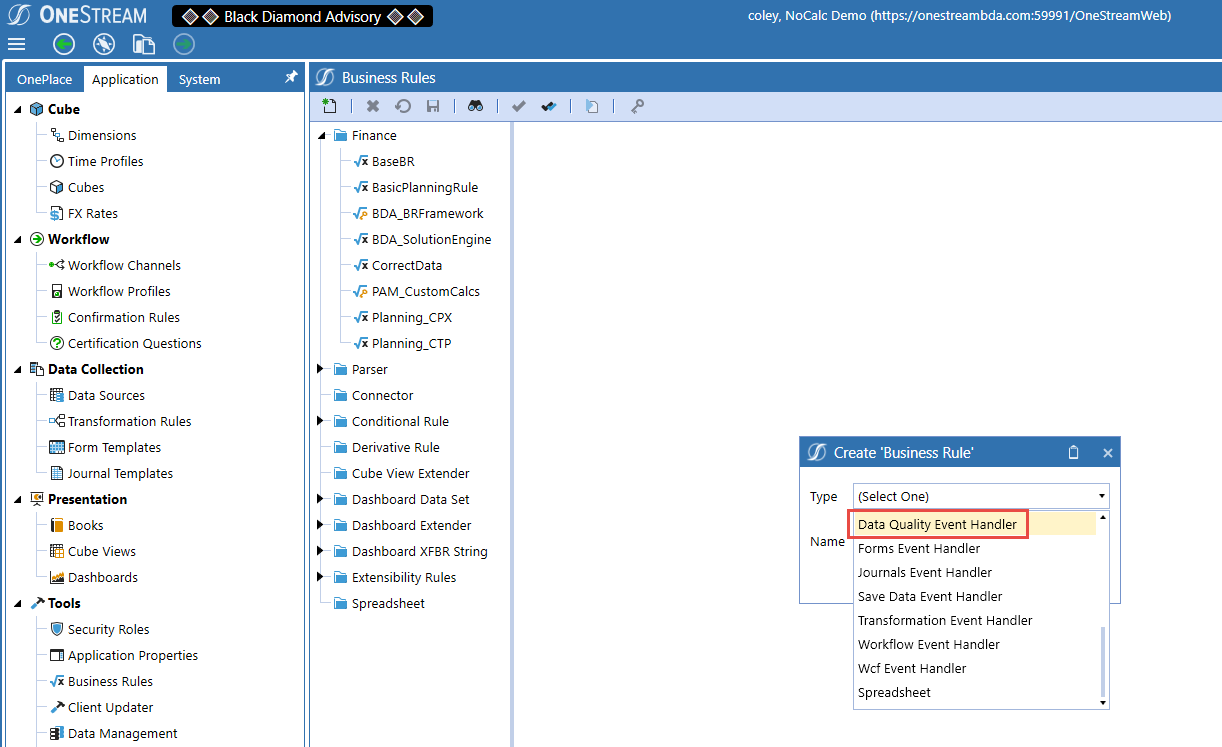
Task: Collapse the Tools section arrow
Action: [18, 603]
